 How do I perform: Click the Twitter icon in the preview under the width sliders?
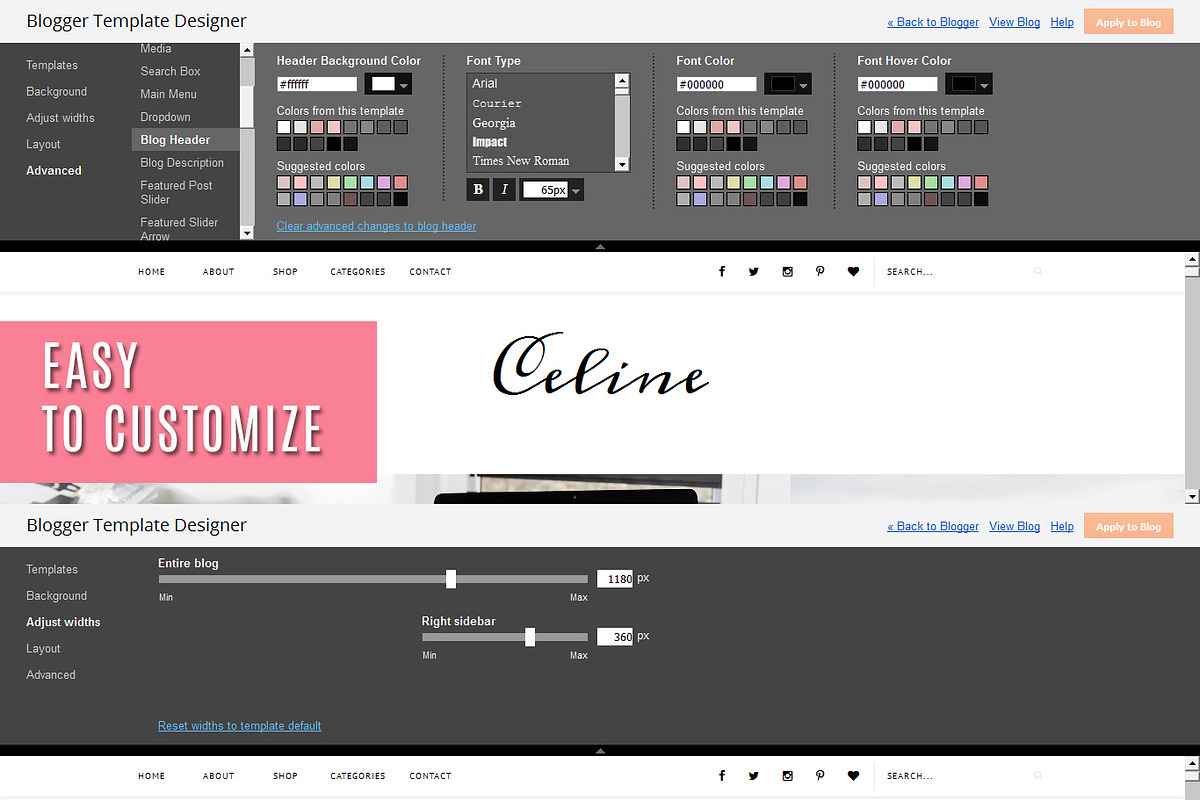[x=754, y=775]
